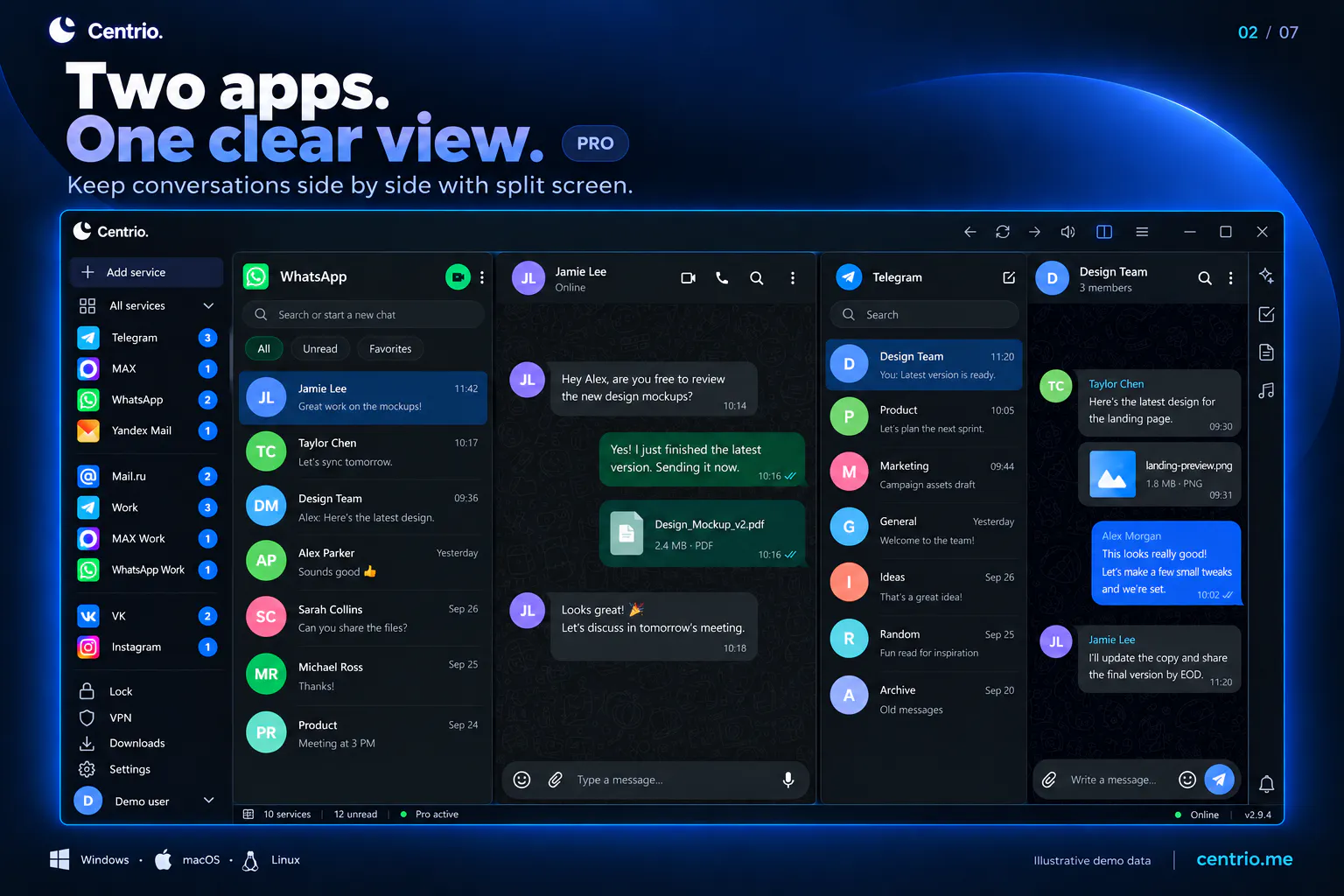Click the forward arrow in Centrio toolbar
The height and width of the screenshot is (896, 1344).
pyautogui.click(x=1035, y=232)
